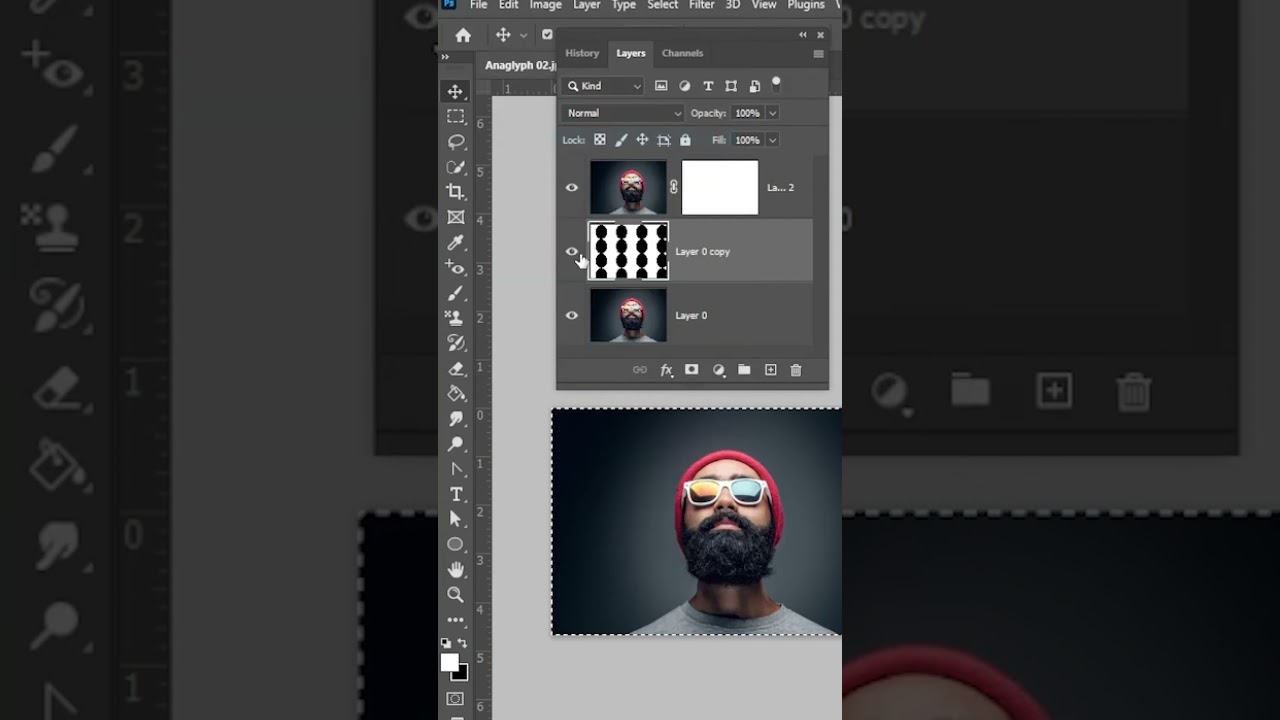Toggle lock transparent pixels
Screen dimensions: 1280x720
[x=600, y=140]
